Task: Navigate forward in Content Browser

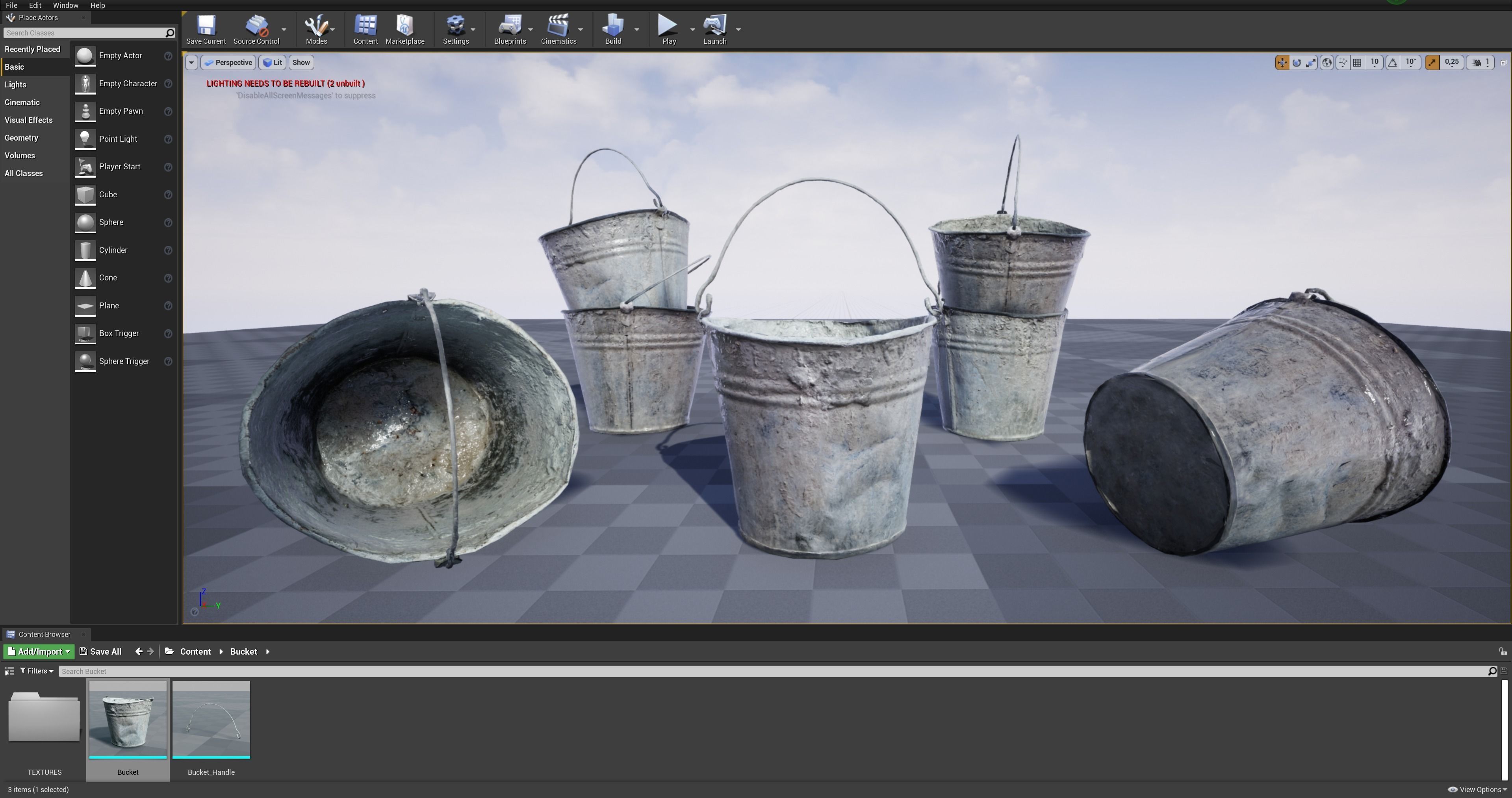Action: (150, 652)
